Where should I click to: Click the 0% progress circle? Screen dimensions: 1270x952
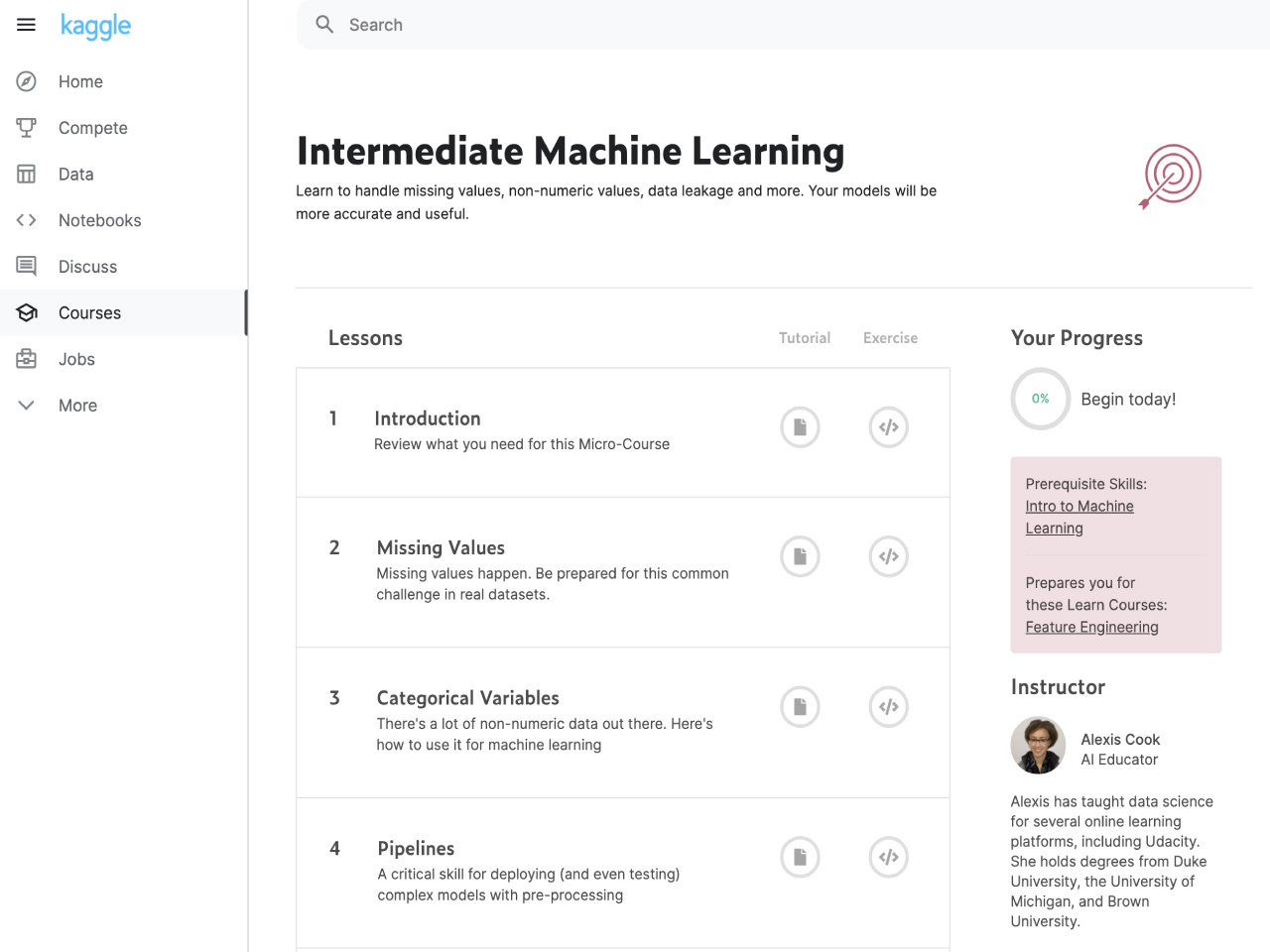[x=1040, y=399]
